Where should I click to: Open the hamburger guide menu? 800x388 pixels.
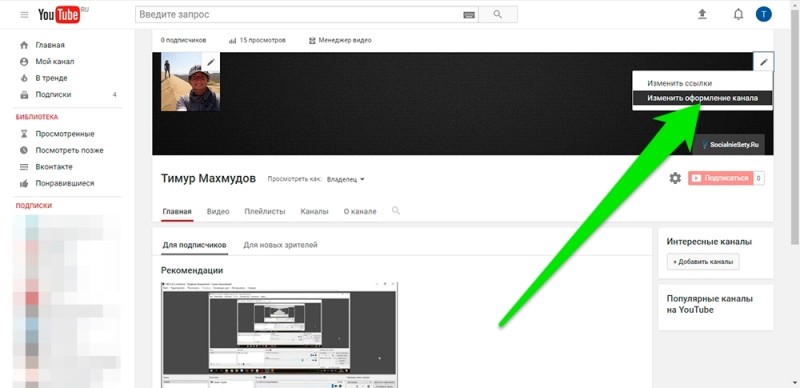pos(24,15)
